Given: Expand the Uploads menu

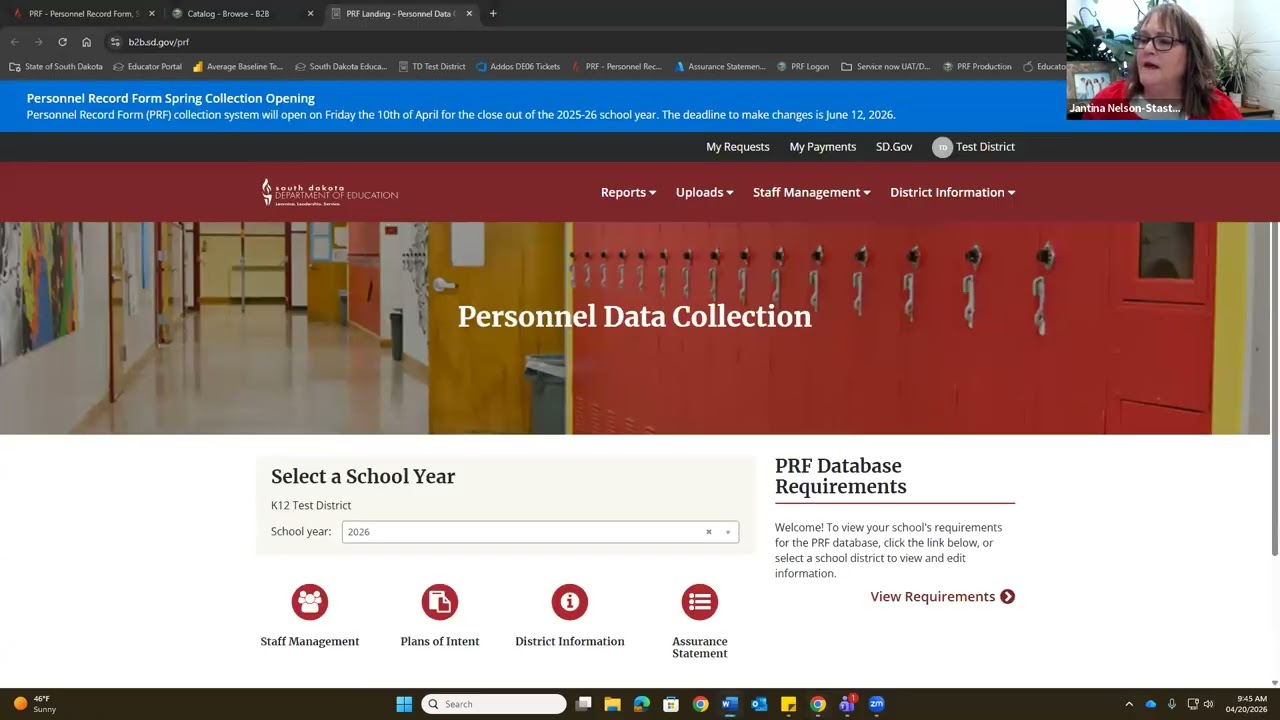Looking at the screenshot, I should [x=704, y=192].
